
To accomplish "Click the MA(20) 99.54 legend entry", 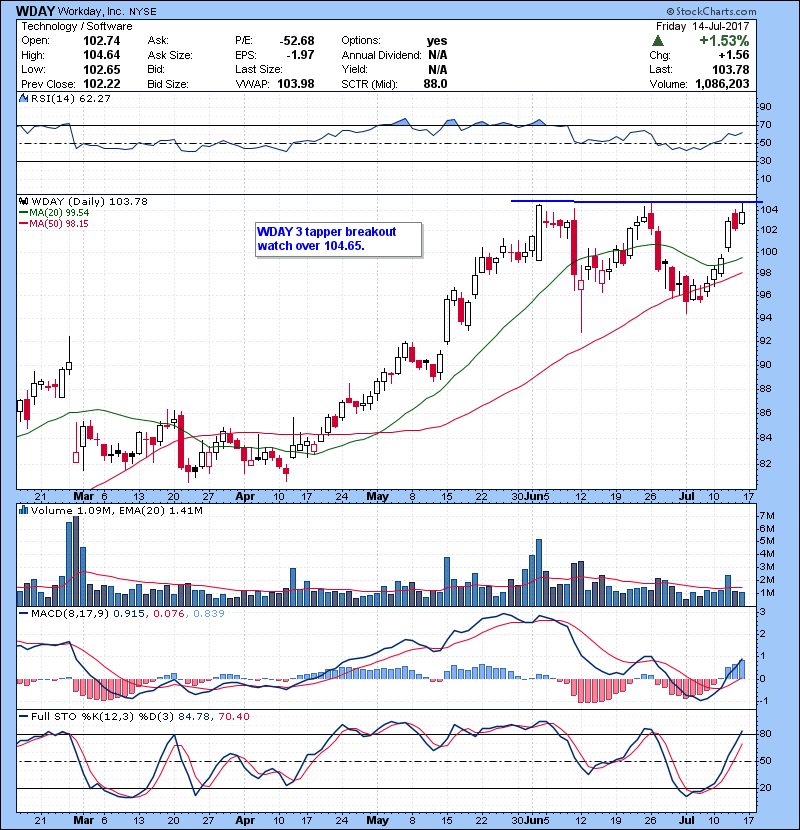I will [x=54, y=213].
